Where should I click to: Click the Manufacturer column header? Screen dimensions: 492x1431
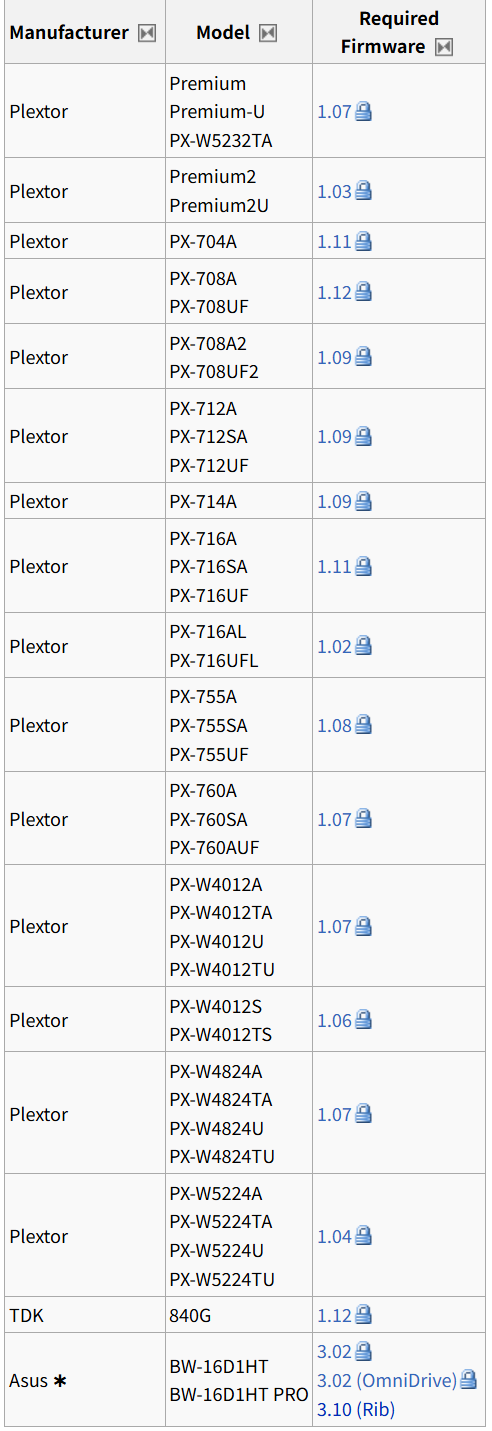click(69, 33)
